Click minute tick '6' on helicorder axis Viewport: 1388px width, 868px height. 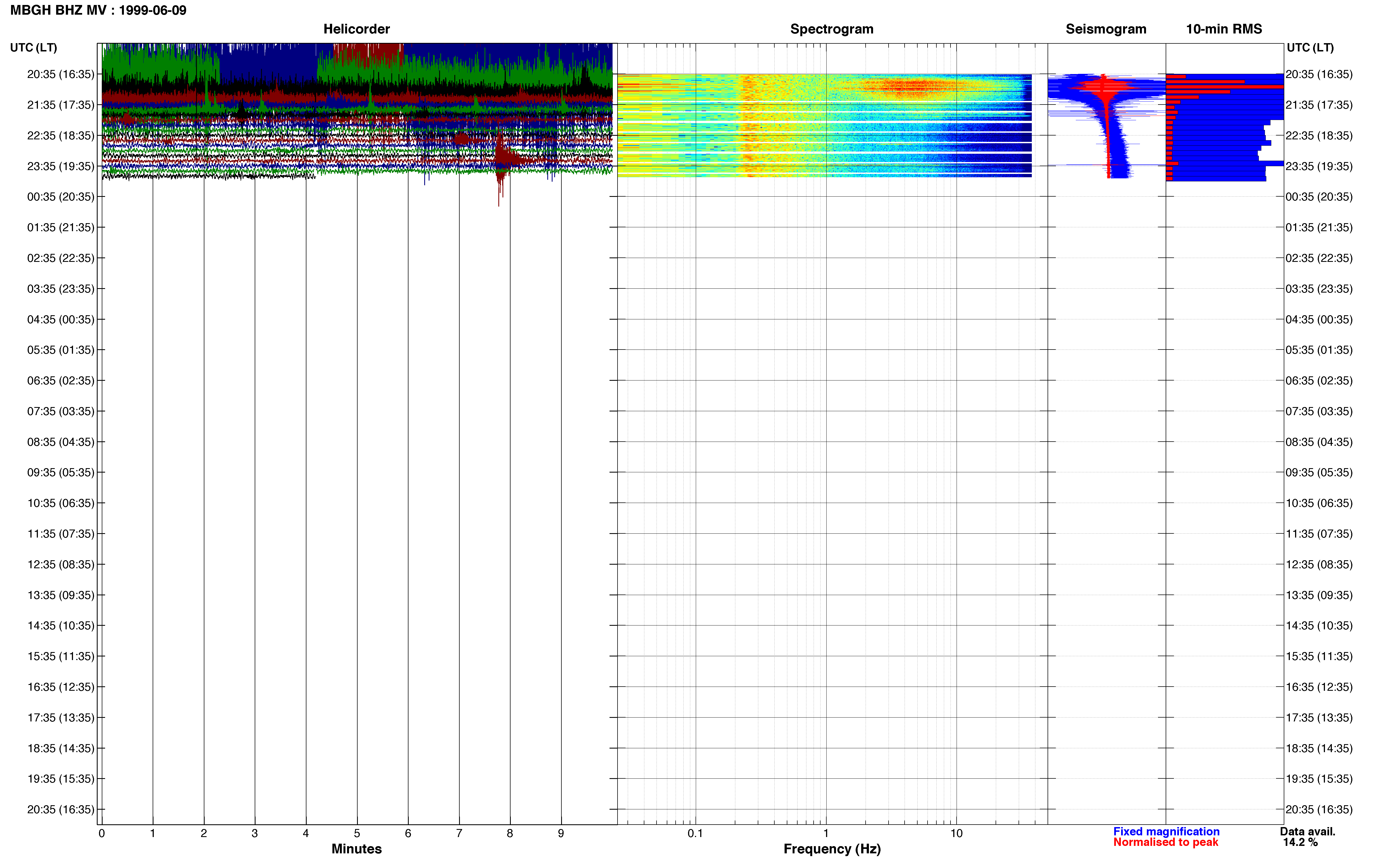[408, 833]
